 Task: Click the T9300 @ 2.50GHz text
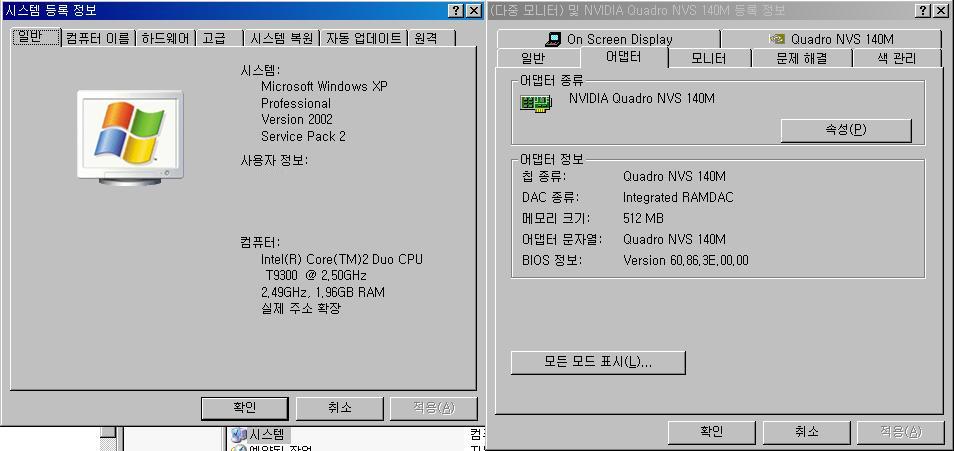coord(316,275)
